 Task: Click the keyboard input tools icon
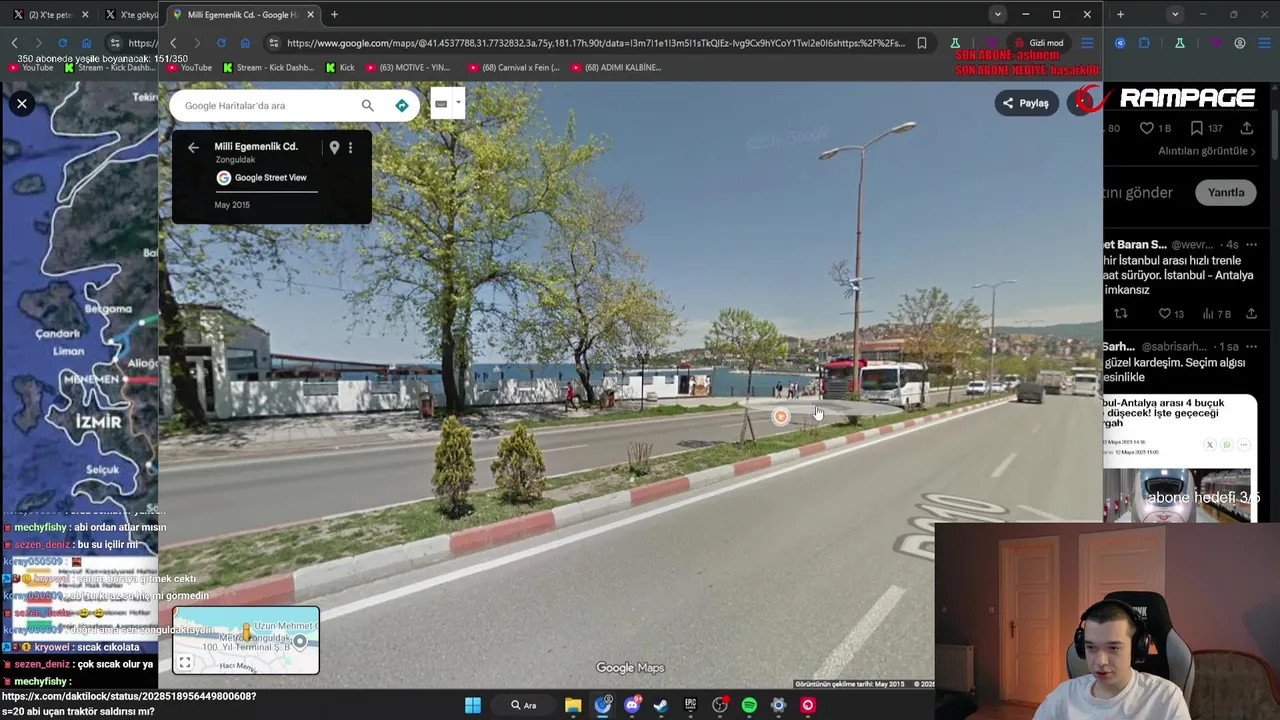[x=441, y=103]
